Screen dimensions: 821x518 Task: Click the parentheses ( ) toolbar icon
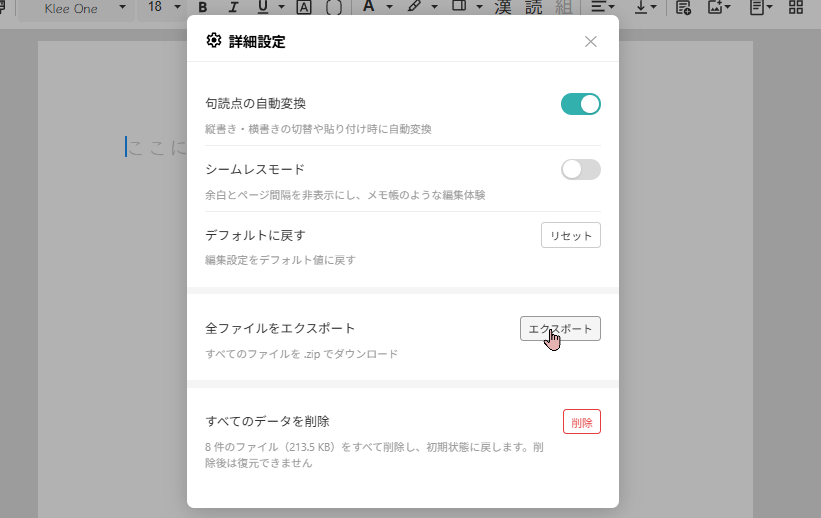[334, 7]
